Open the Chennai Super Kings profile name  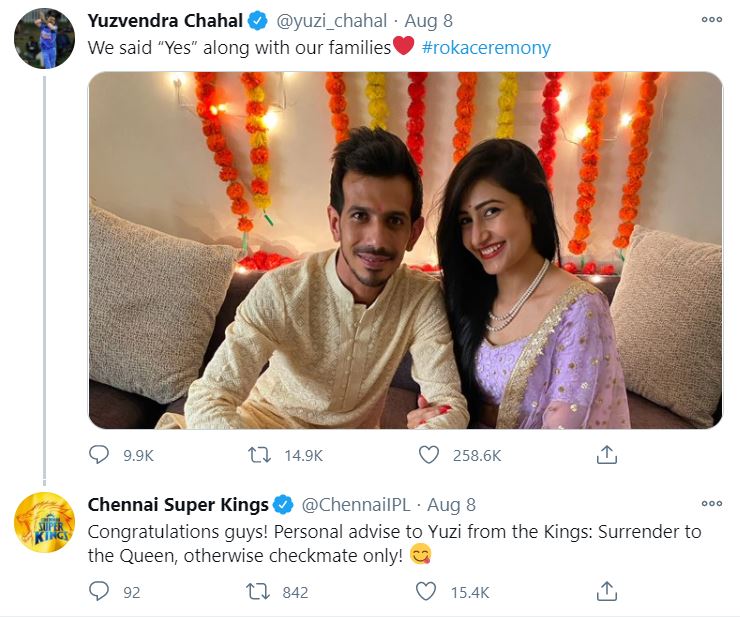[178, 504]
